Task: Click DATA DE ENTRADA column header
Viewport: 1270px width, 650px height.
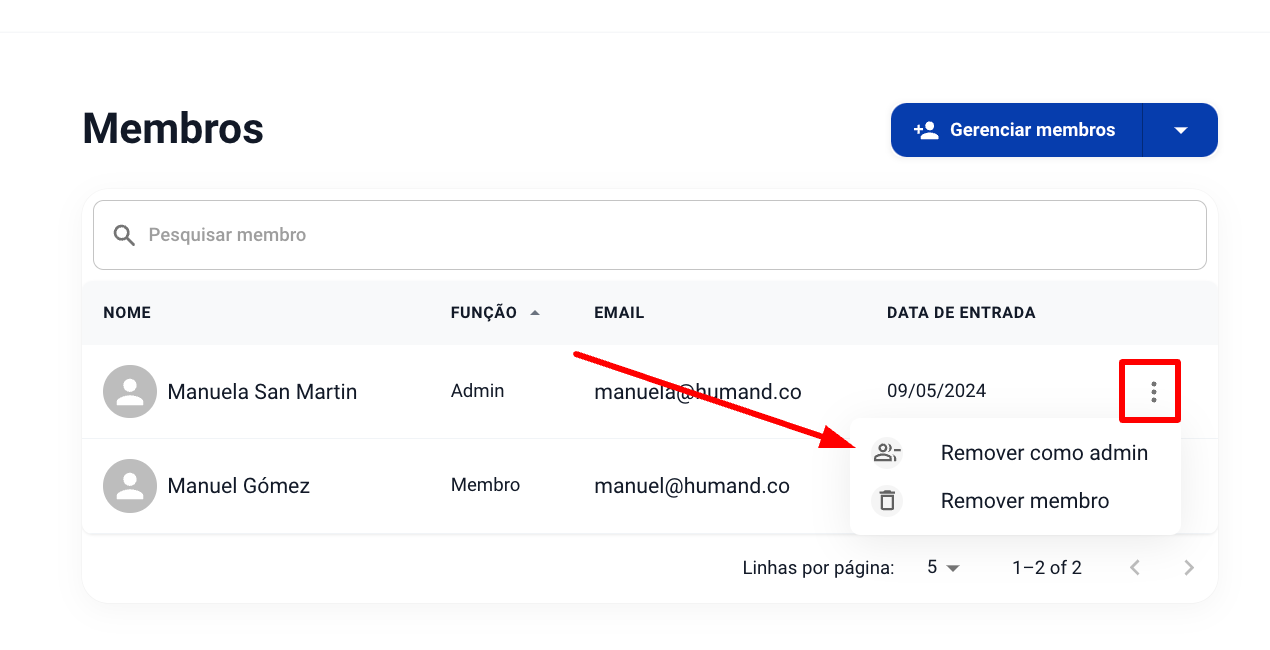Action: [x=961, y=313]
